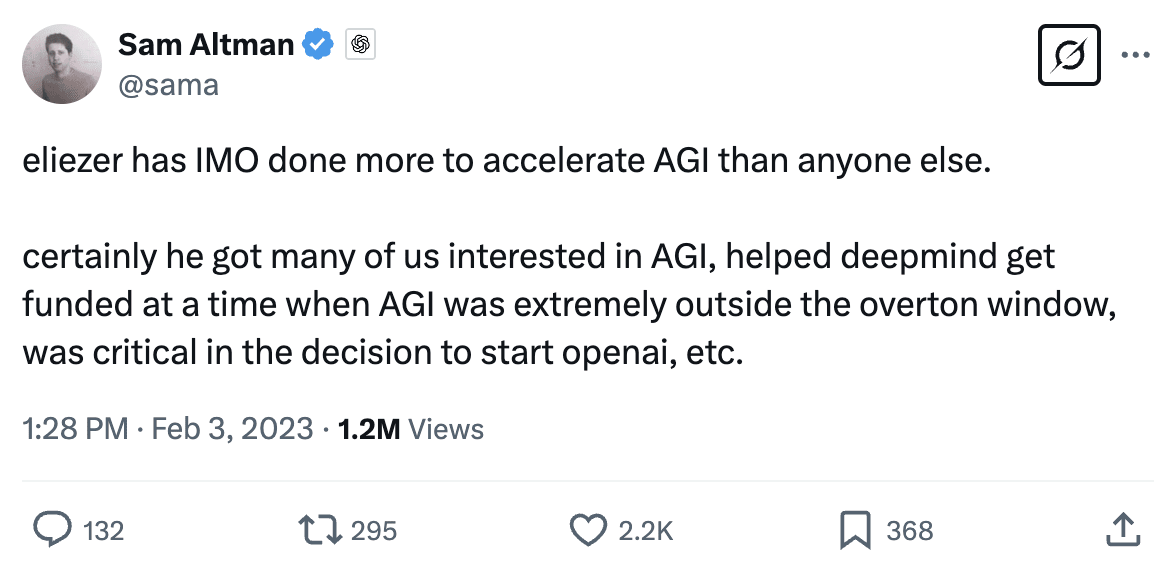View the 1.2M Views analytics
The image size is (1166, 568).
coord(411,429)
